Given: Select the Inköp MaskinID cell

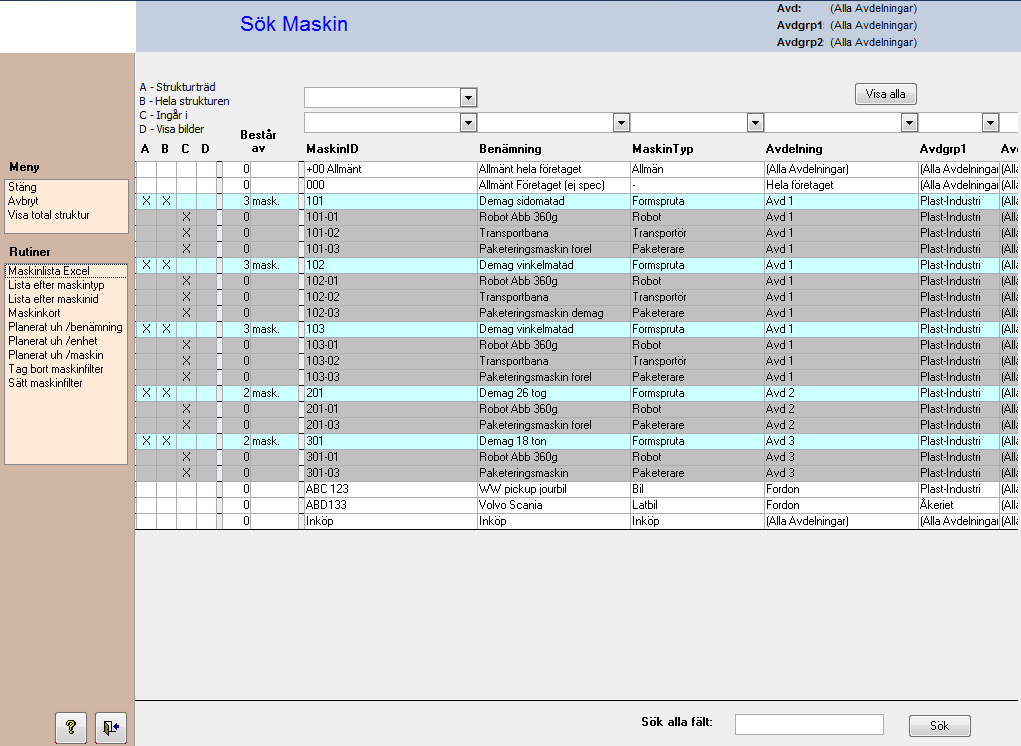Looking at the screenshot, I should pos(390,521).
